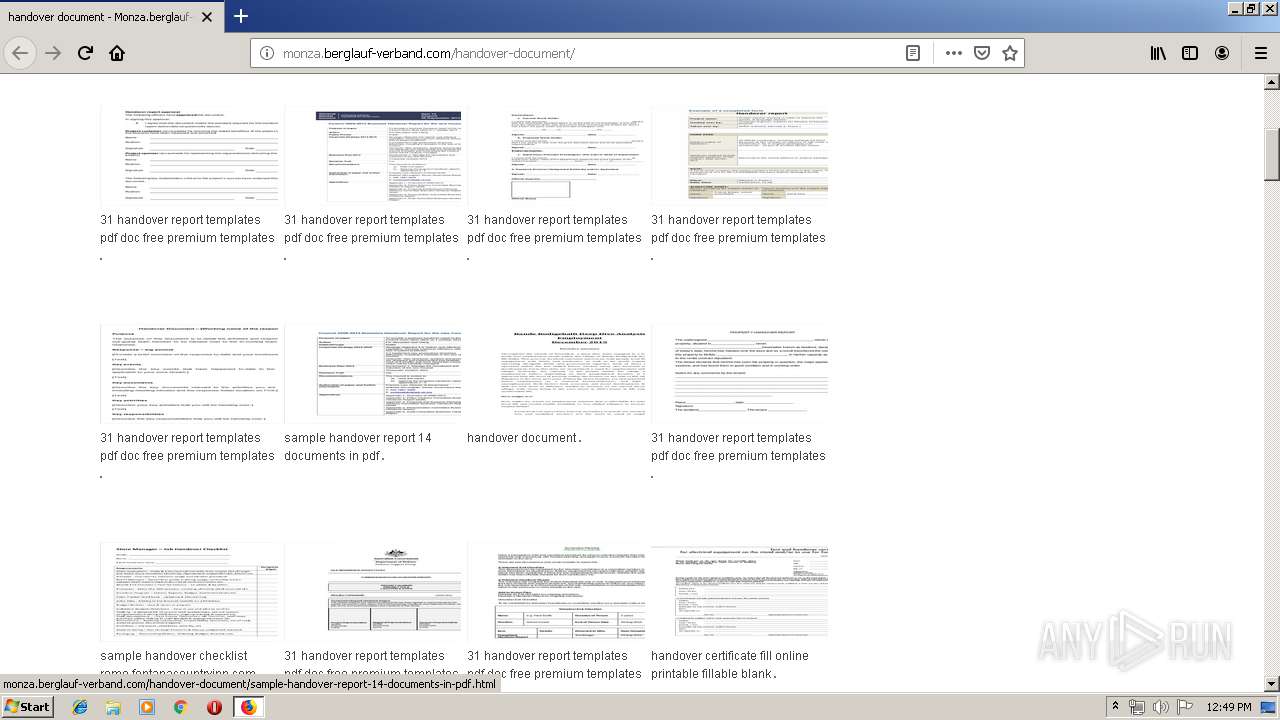Open the second top-row template thumbnail
The width and height of the screenshot is (1280, 720).
372,156
